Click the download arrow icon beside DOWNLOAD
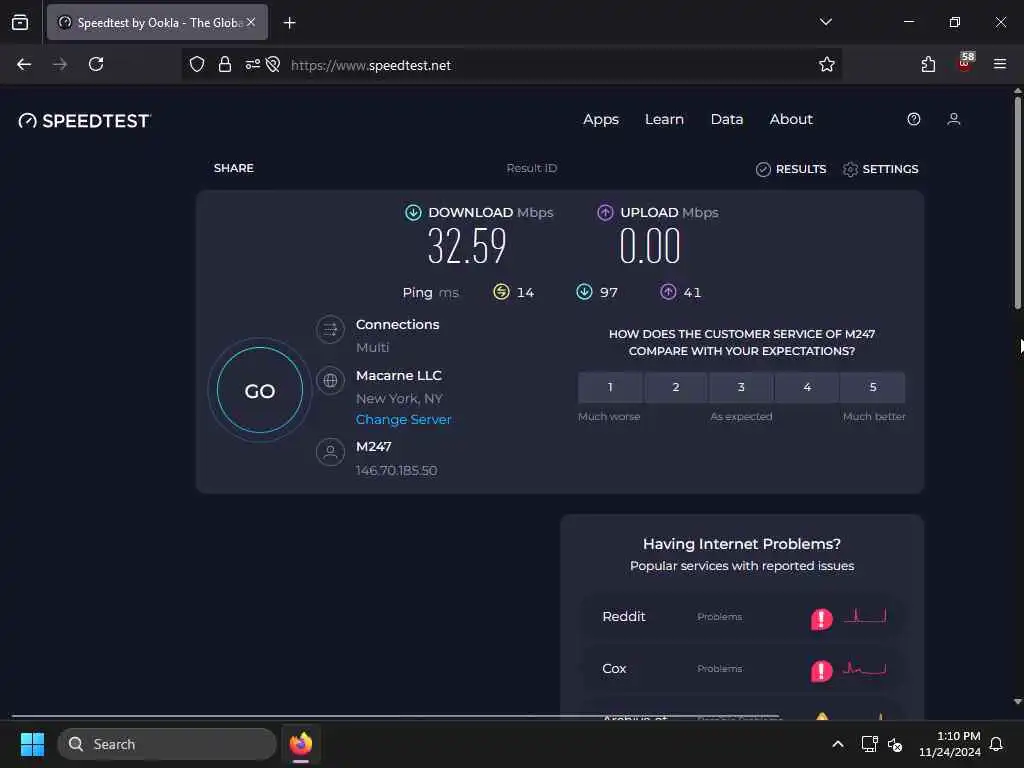 (413, 212)
